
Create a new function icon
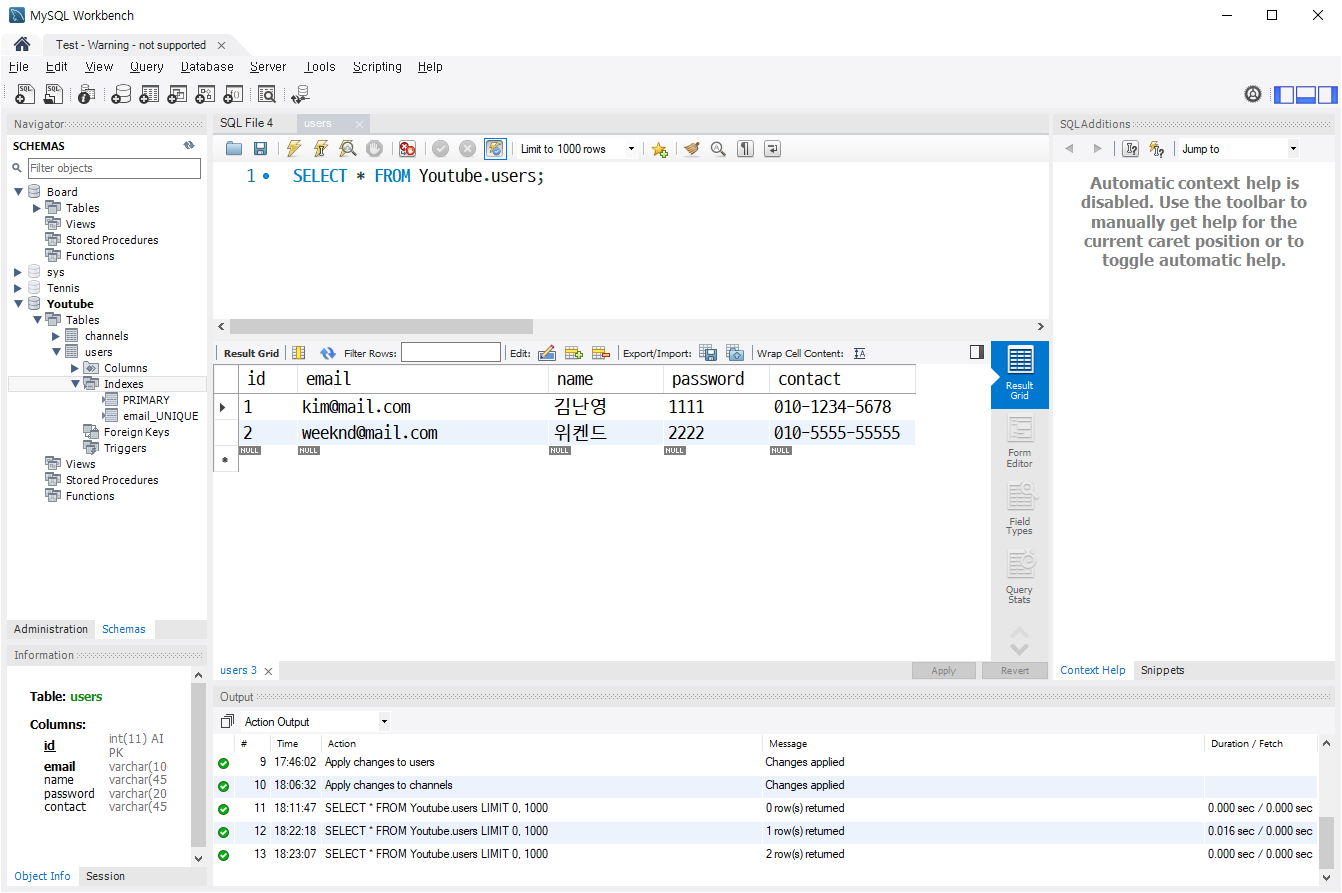233,94
